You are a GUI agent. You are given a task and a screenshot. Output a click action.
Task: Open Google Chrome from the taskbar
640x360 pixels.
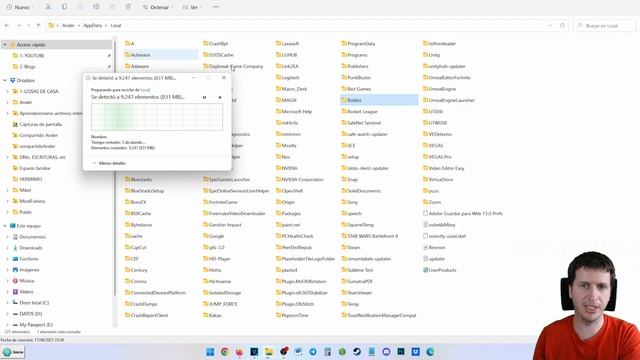224,352
